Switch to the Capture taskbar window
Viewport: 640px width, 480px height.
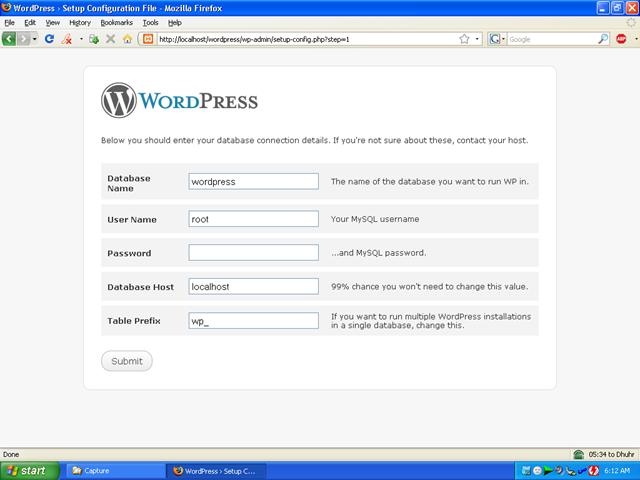116,471
